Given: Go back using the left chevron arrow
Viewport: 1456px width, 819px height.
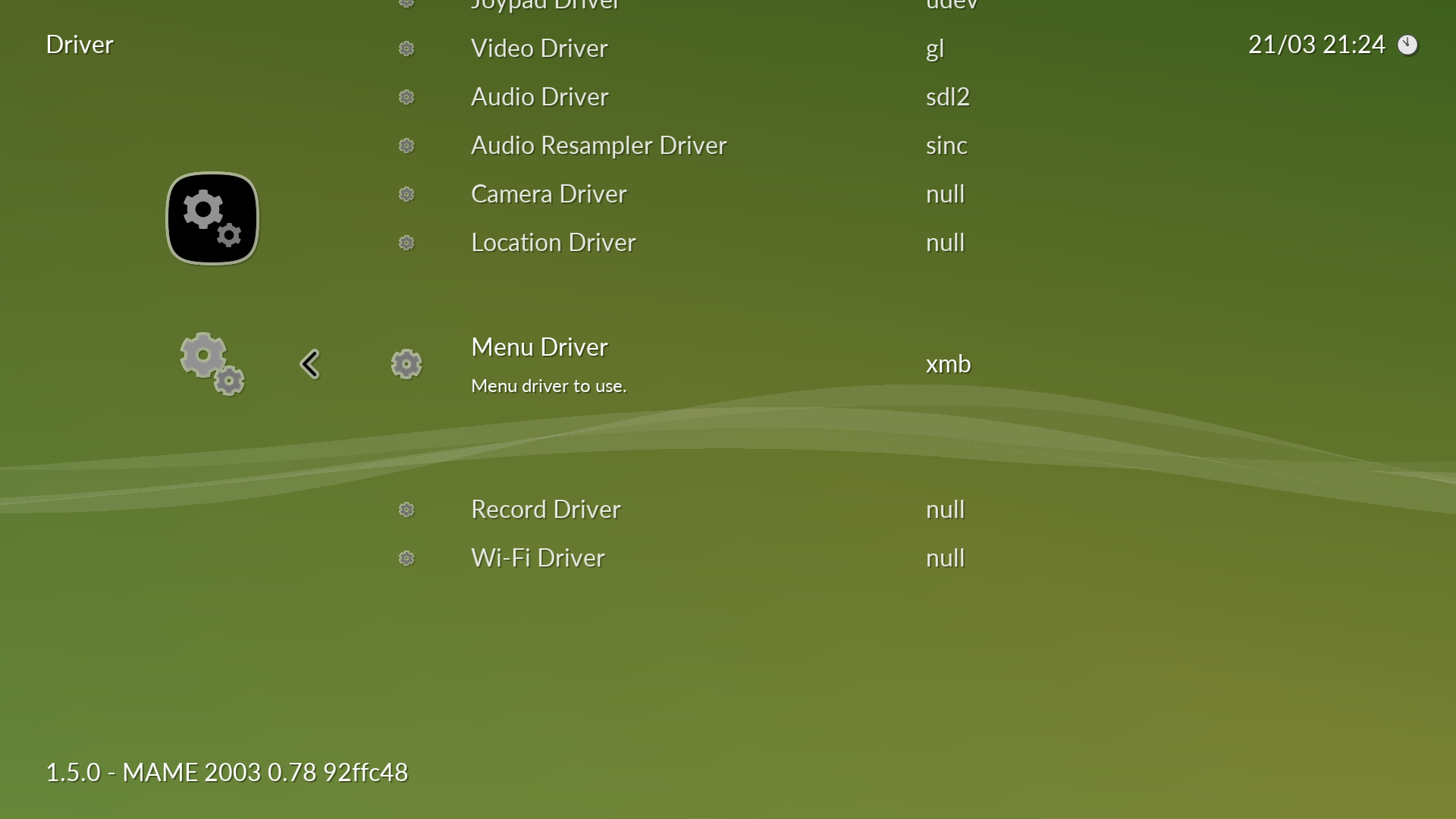Looking at the screenshot, I should (x=309, y=364).
